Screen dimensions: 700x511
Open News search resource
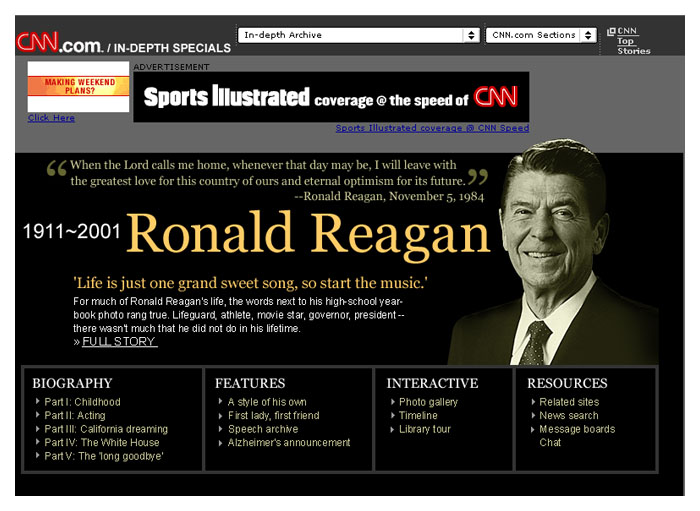coord(569,415)
